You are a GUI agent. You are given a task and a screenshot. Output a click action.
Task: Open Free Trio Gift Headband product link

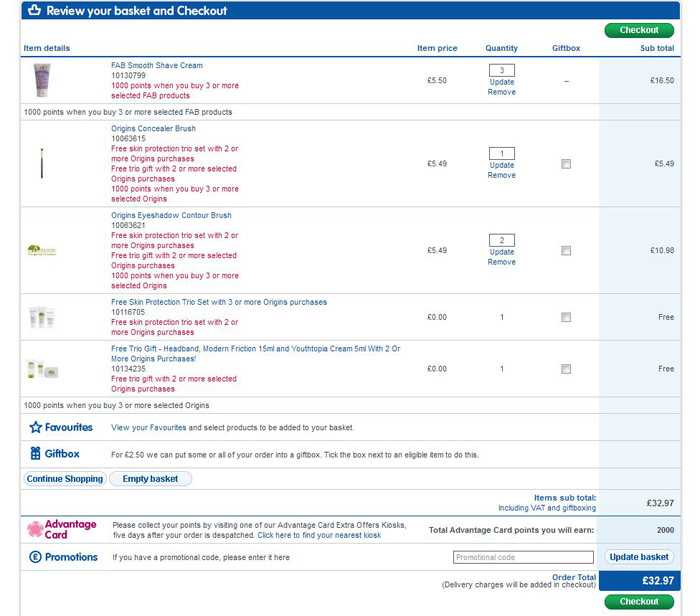point(256,354)
